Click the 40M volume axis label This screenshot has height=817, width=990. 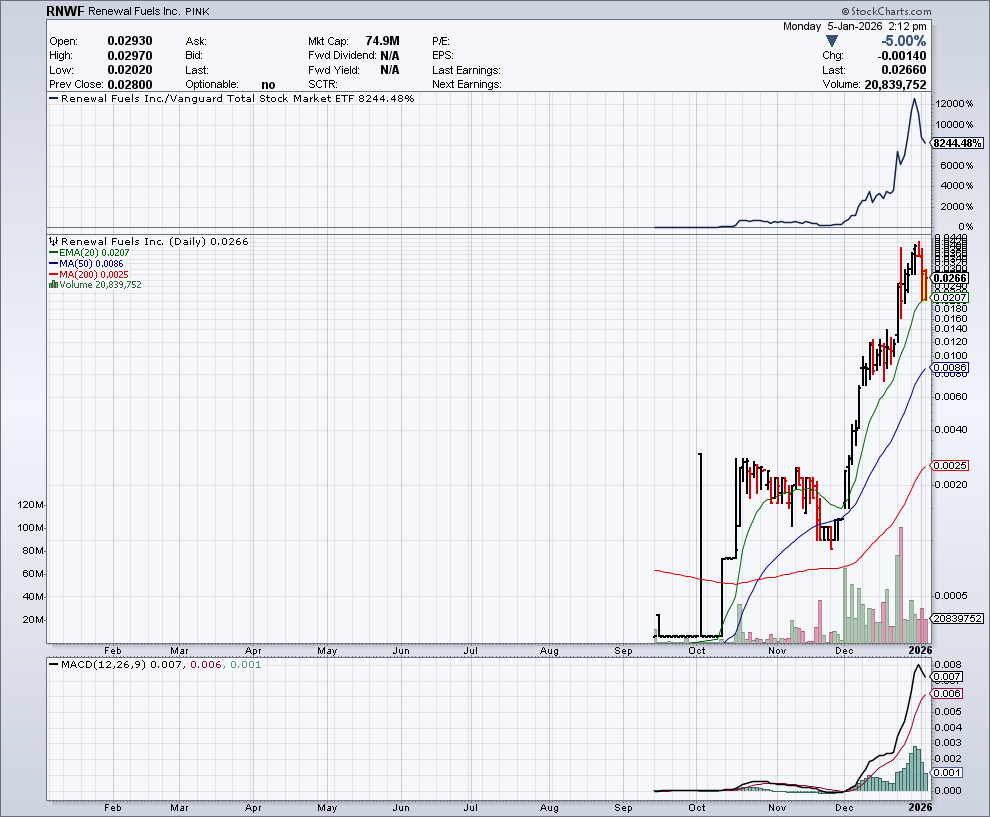[33, 597]
